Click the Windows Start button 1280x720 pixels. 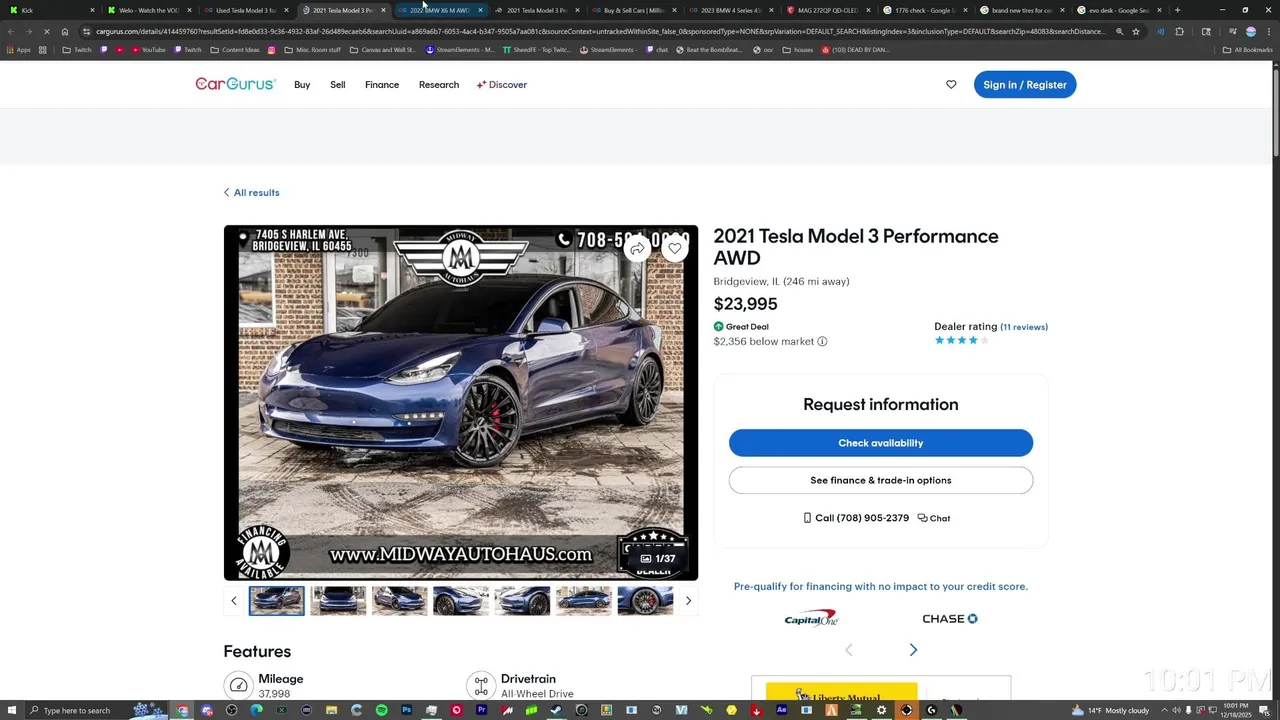point(11,710)
